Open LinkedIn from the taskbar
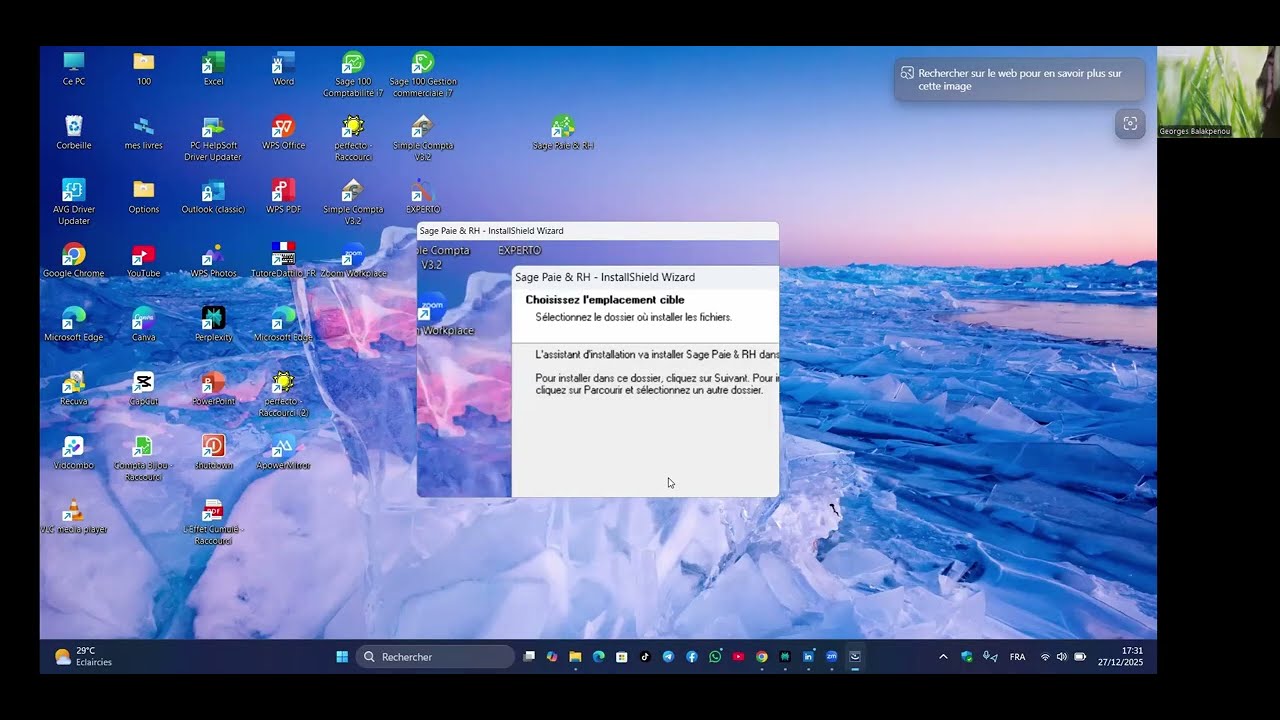 (808, 657)
